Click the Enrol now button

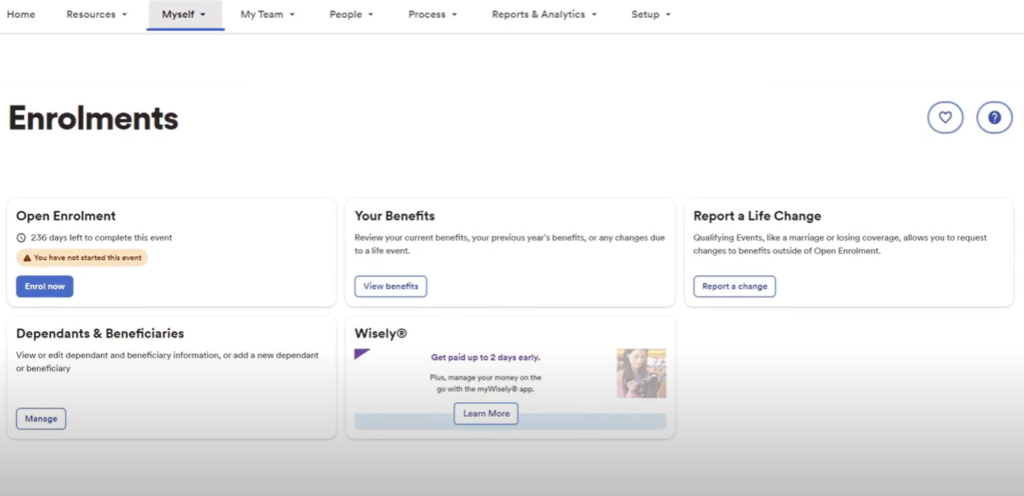tap(44, 286)
